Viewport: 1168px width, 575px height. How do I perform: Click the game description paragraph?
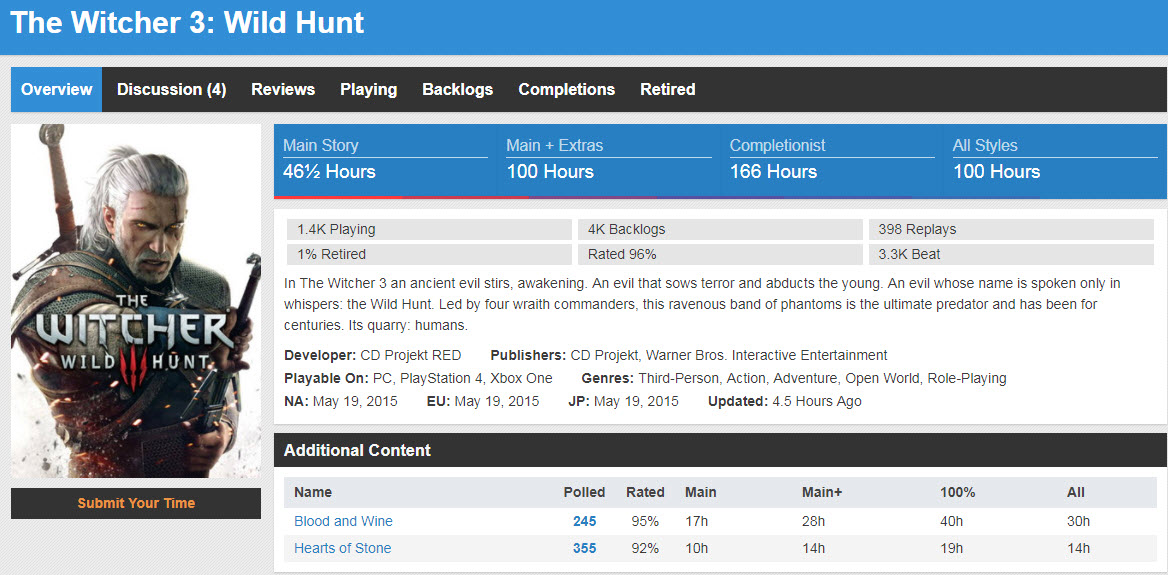[x=702, y=305]
